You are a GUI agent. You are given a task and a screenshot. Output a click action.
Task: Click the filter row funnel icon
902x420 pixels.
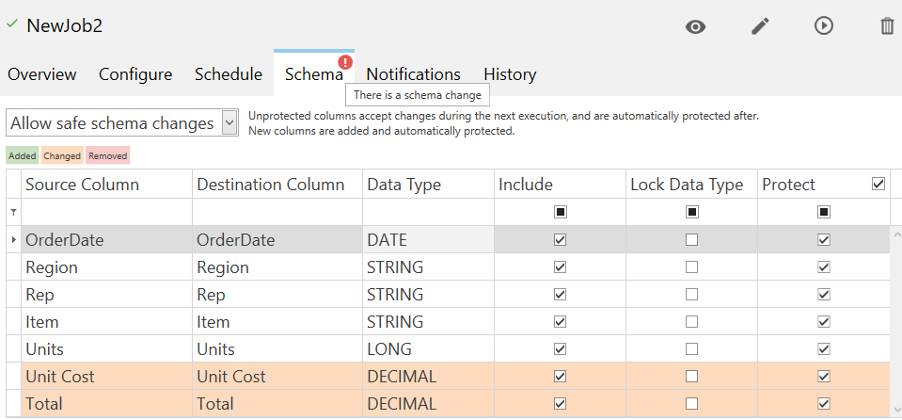(13, 212)
